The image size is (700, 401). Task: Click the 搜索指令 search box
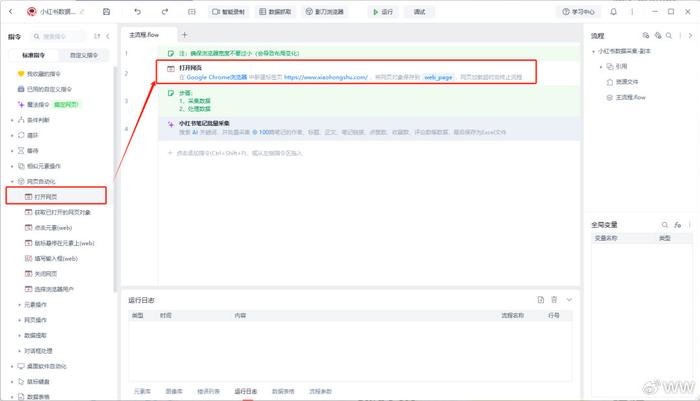click(58, 36)
